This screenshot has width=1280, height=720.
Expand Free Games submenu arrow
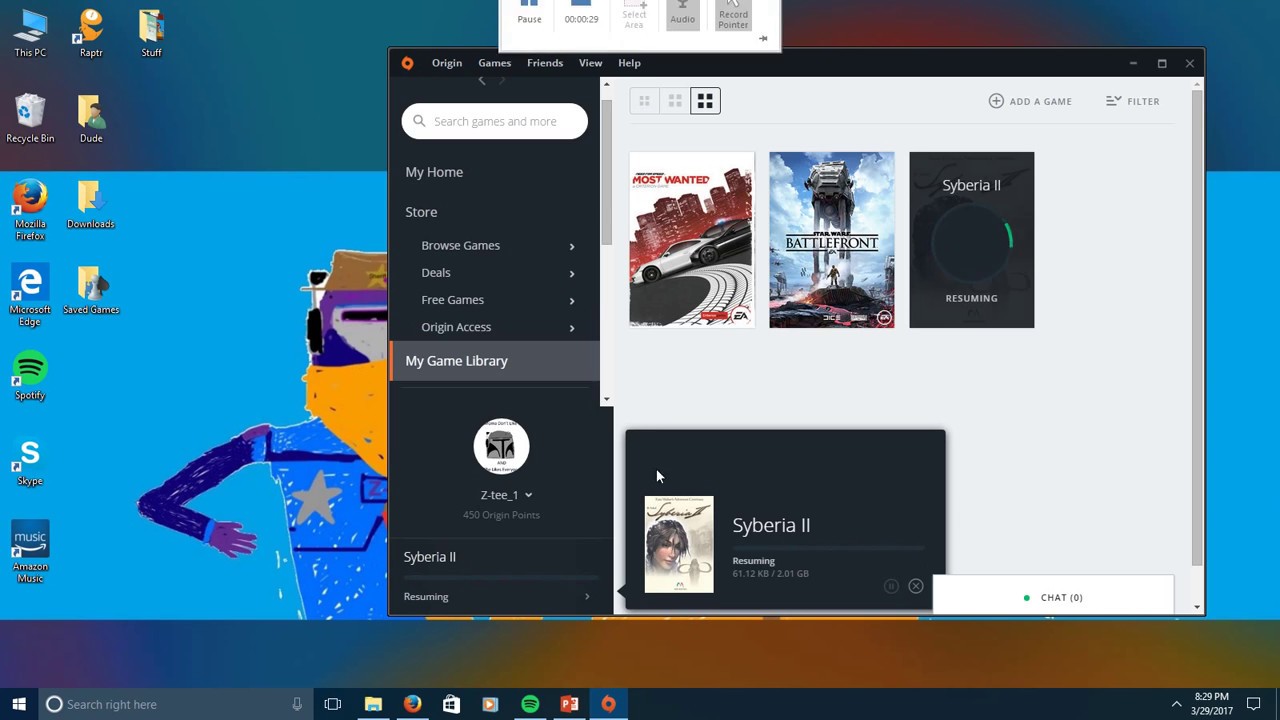point(572,300)
